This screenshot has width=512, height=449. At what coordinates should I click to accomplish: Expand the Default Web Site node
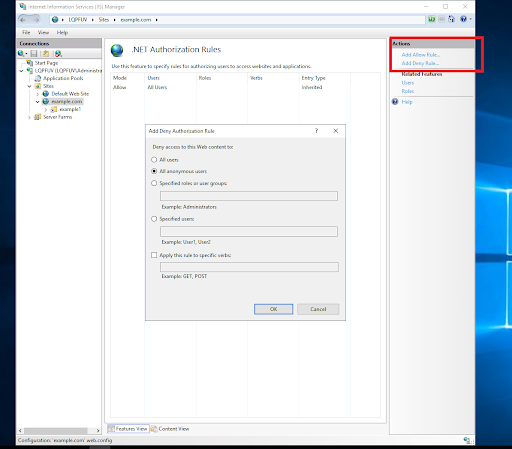click(x=38, y=94)
